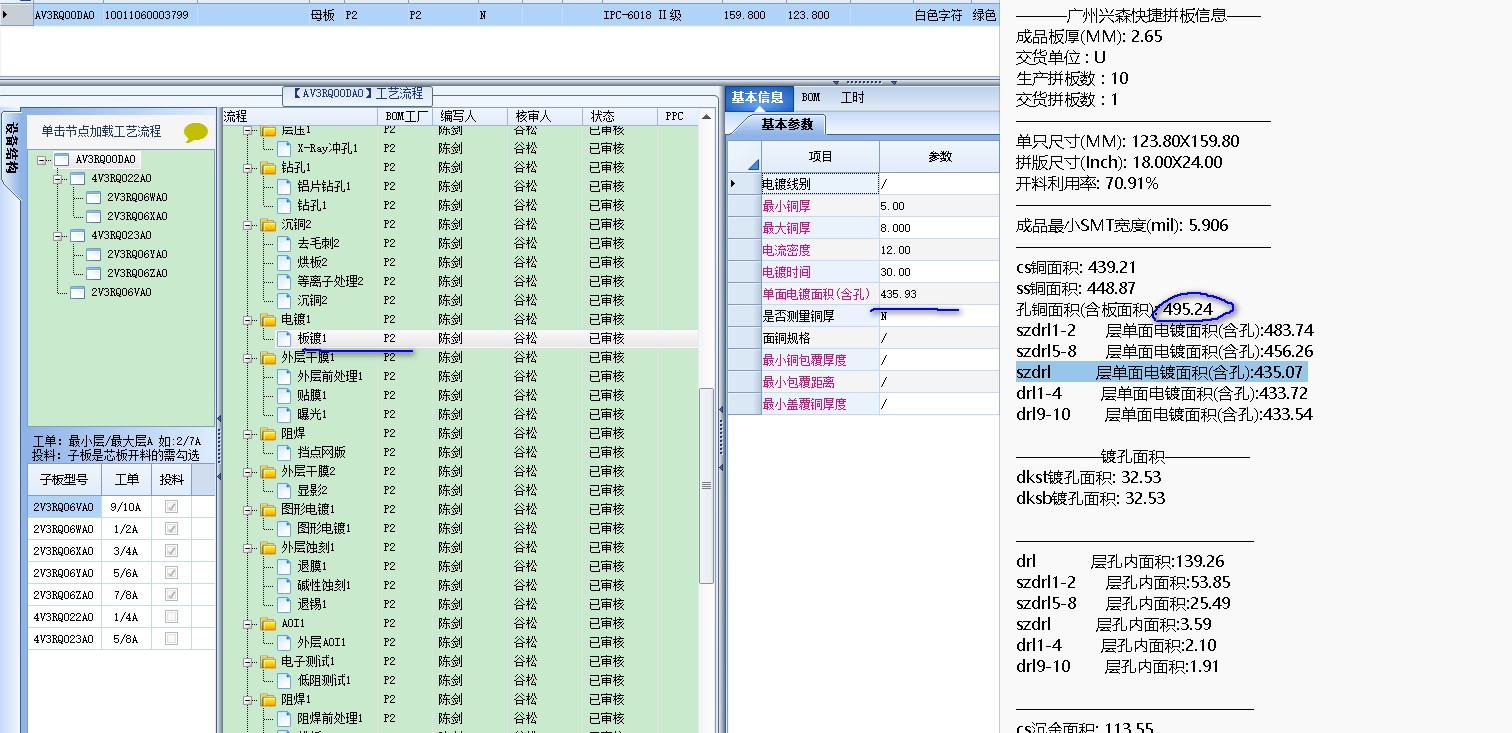Click the 状态 column header

[x=619, y=117]
